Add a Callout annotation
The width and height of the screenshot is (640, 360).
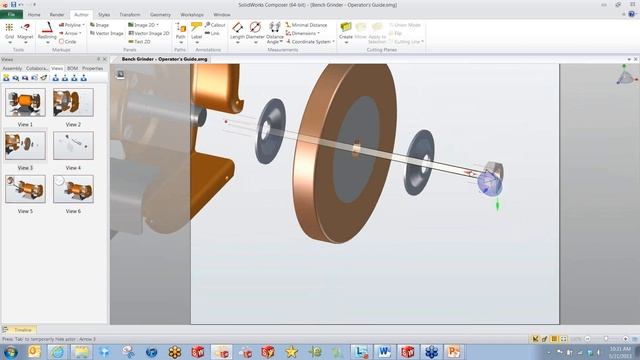[x=215, y=25]
